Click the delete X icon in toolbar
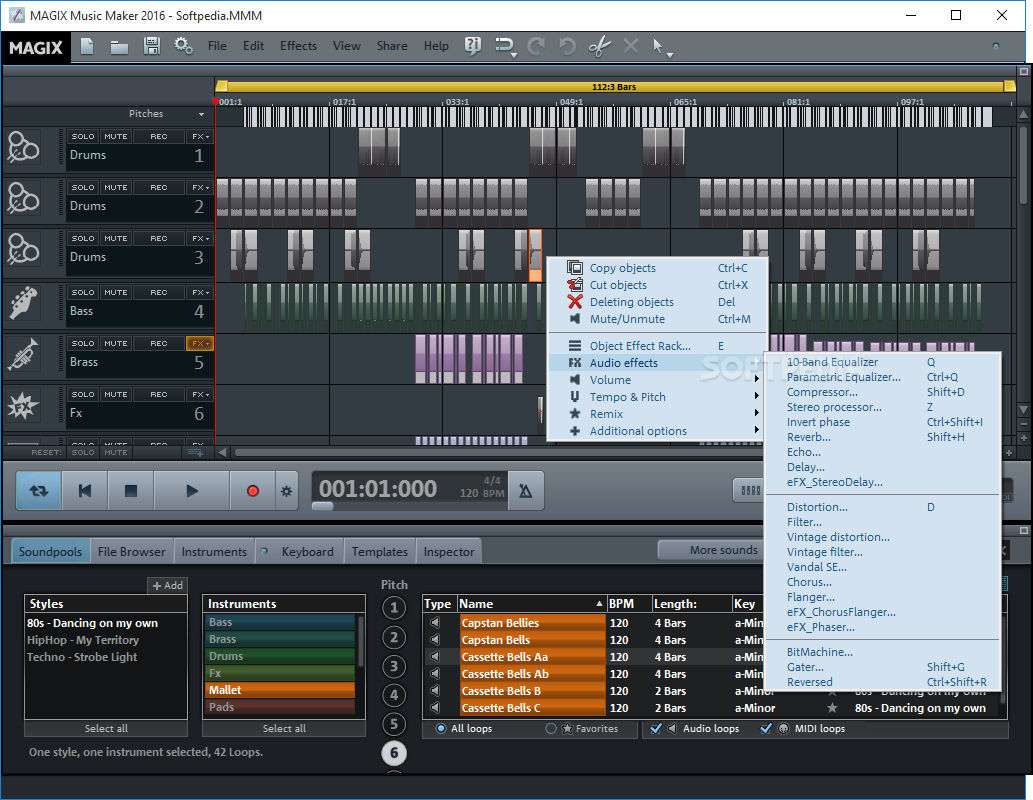The width and height of the screenshot is (1033, 800). coord(630,46)
